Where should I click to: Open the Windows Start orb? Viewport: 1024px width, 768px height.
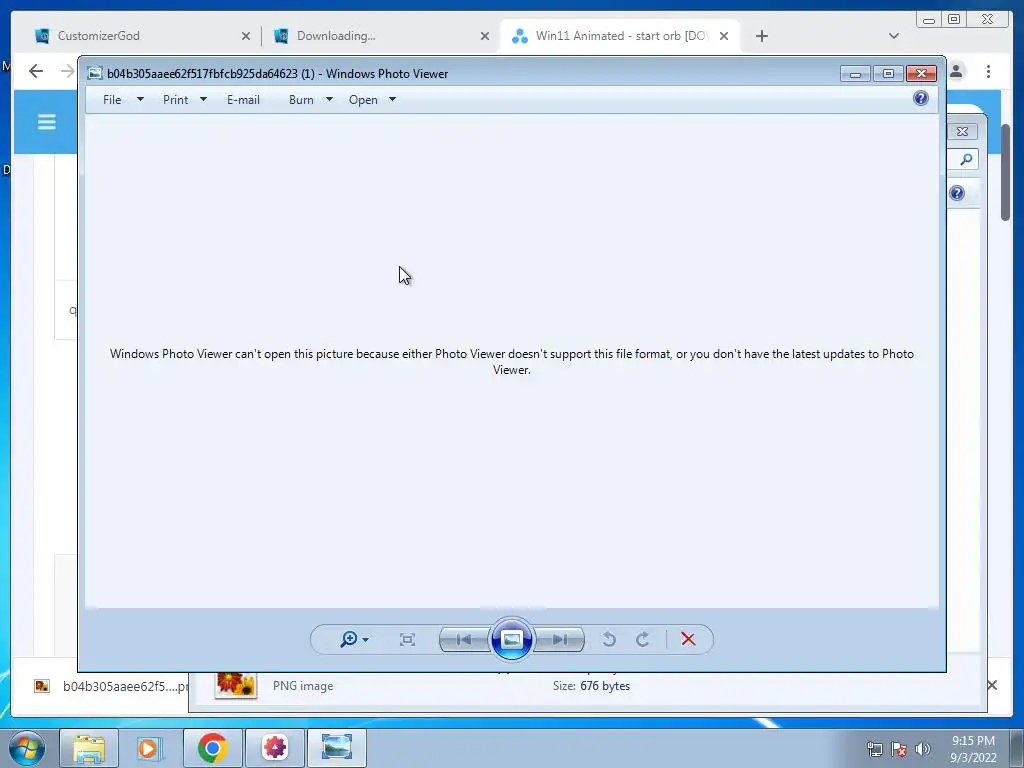(27, 748)
